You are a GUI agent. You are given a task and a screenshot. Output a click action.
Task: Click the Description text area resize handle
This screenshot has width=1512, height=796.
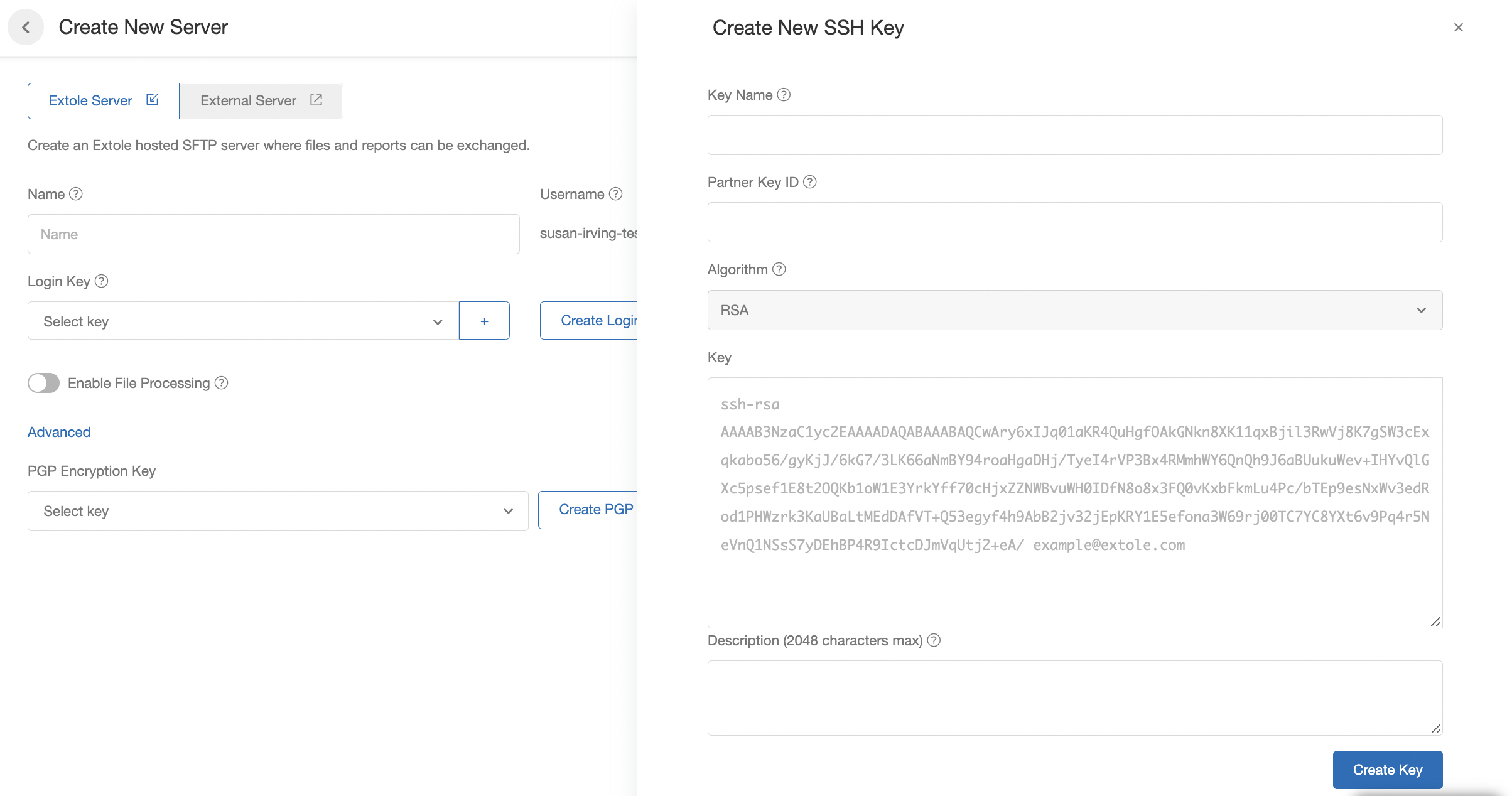coord(1435,729)
